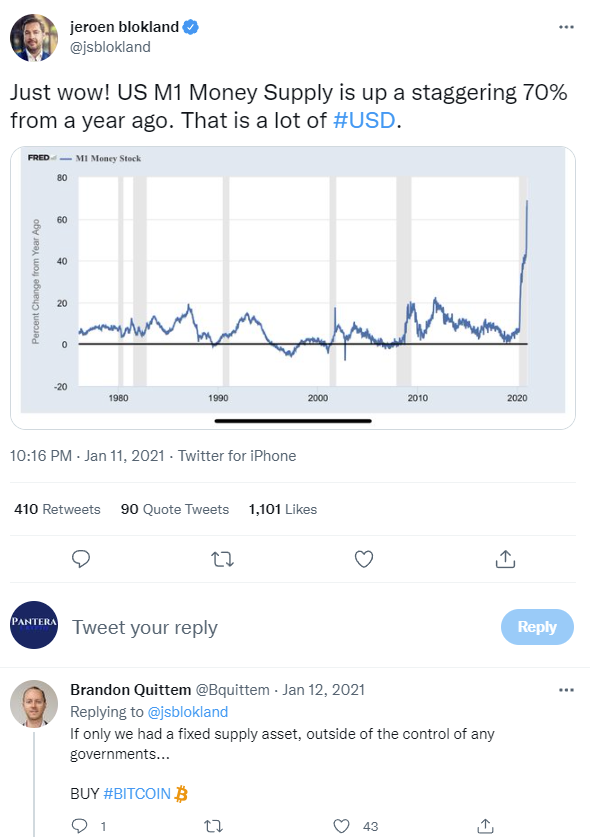Open jeroen blokland's profile picture
Image resolution: width=590 pixels, height=837 pixels.
pos(34,37)
